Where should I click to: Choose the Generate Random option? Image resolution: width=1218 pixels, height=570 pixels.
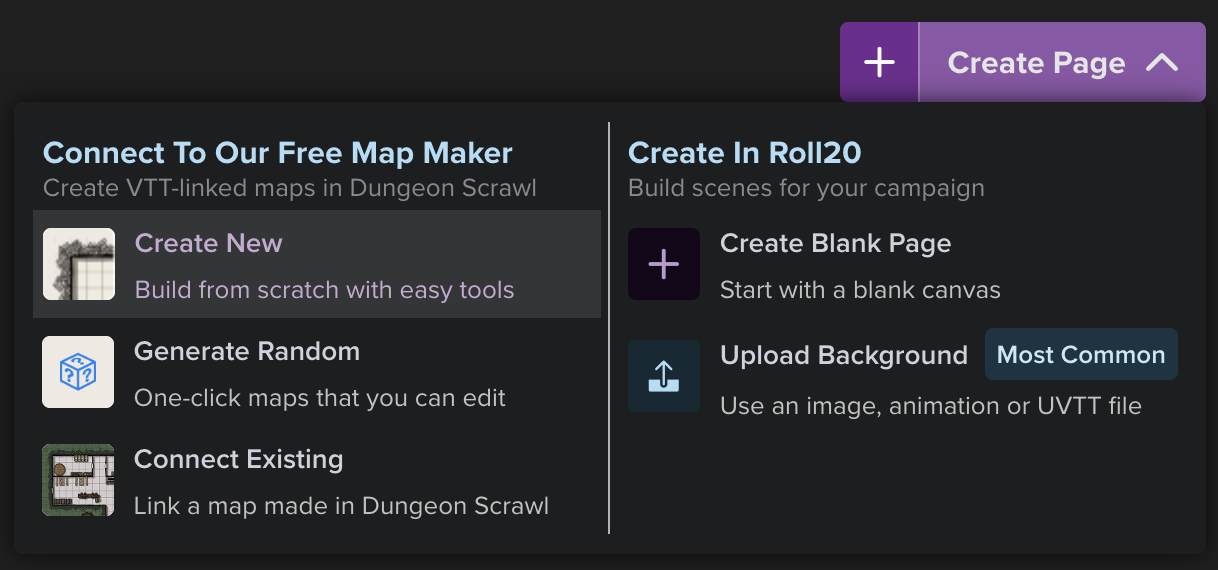coord(317,372)
